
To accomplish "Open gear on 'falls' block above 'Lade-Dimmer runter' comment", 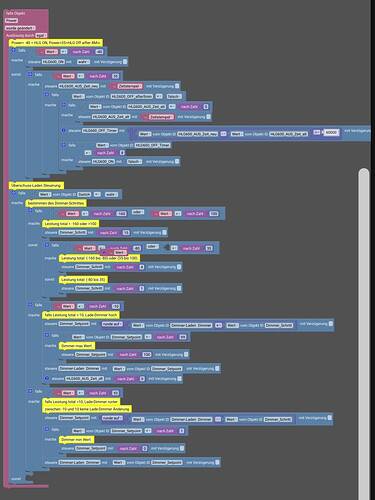I will coord(30,391).
